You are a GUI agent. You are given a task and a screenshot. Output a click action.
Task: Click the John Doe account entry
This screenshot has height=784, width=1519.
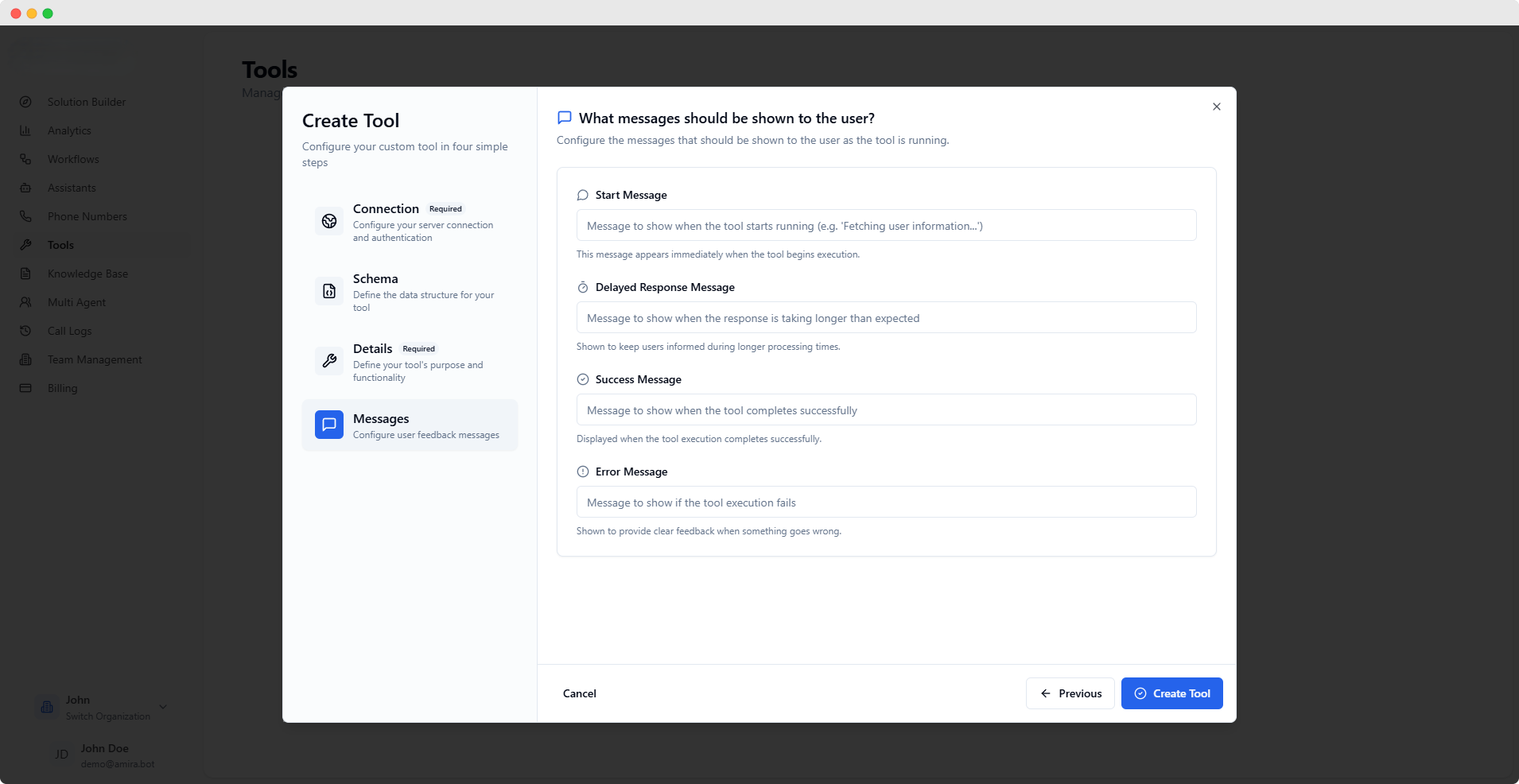(103, 755)
